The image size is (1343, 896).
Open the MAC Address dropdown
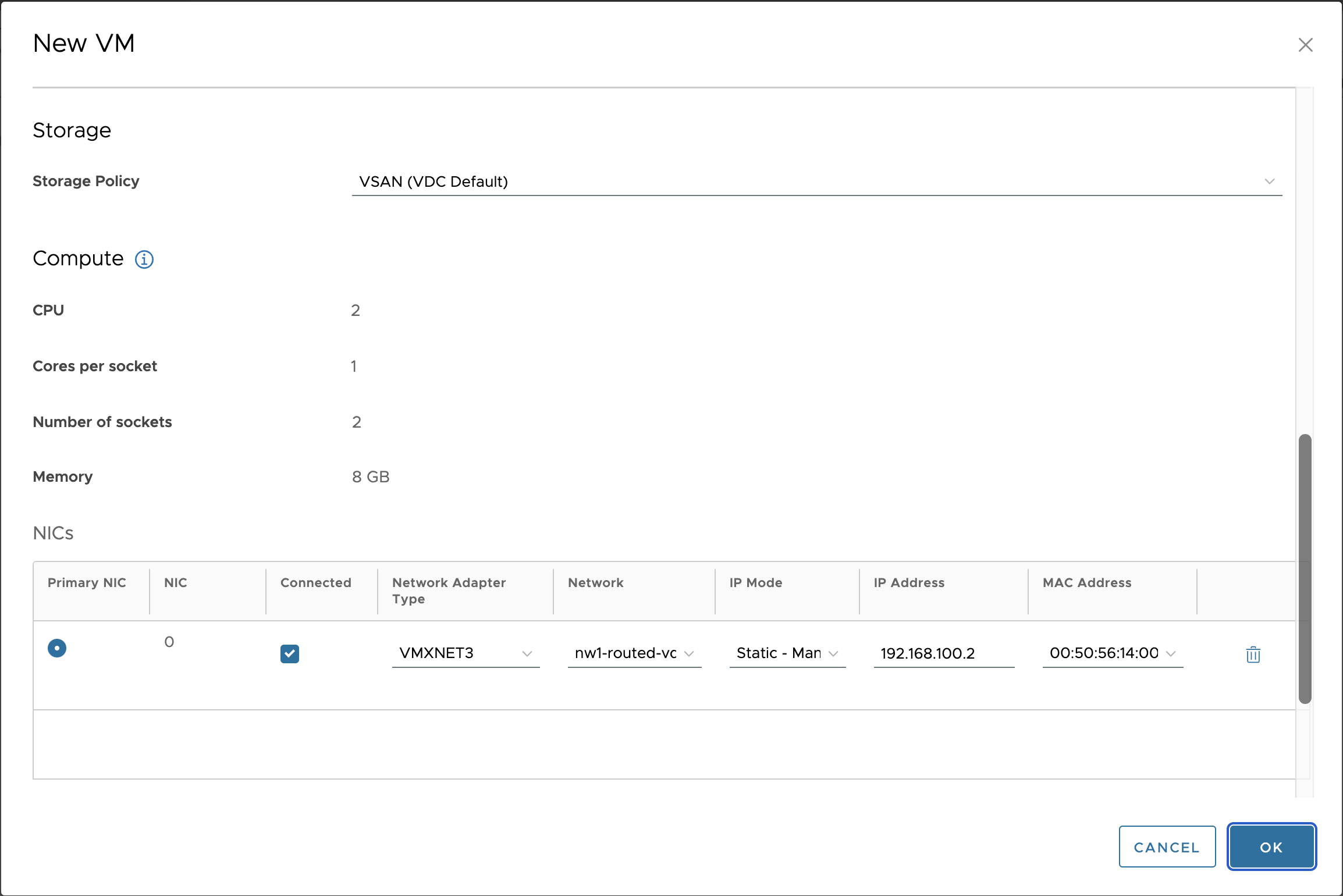pyautogui.click(x=1112, y=653)
